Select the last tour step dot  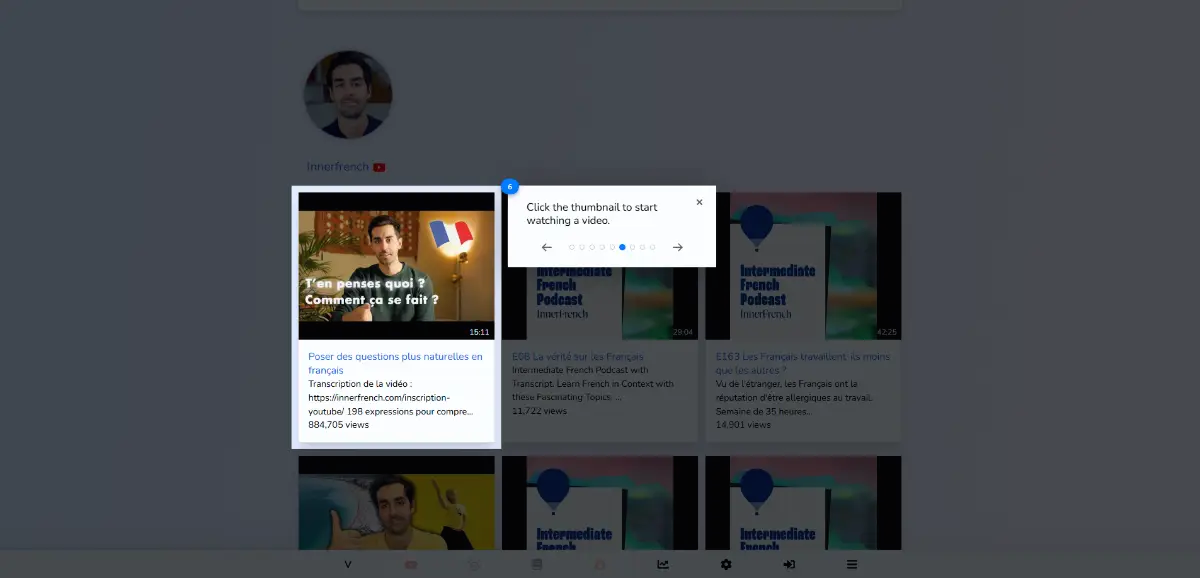[653, 247]
